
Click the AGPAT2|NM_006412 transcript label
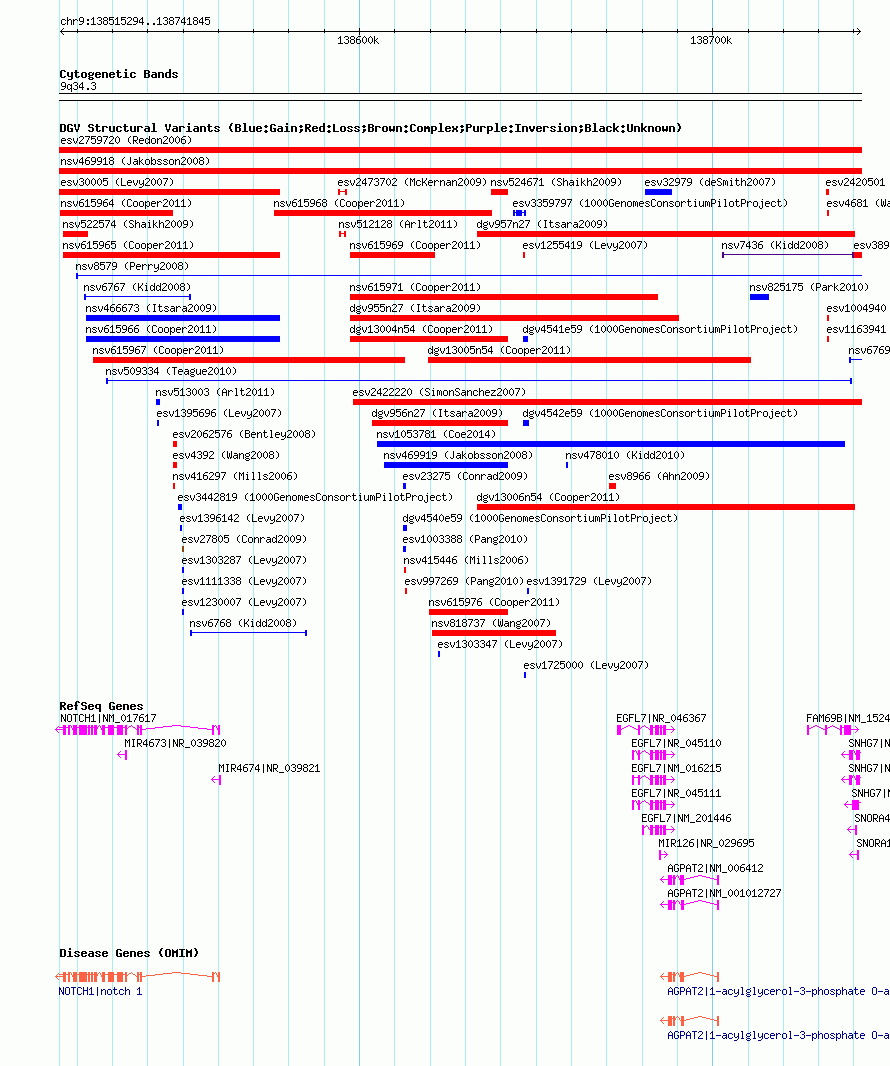pyautogui.click(x=715, y=869)
